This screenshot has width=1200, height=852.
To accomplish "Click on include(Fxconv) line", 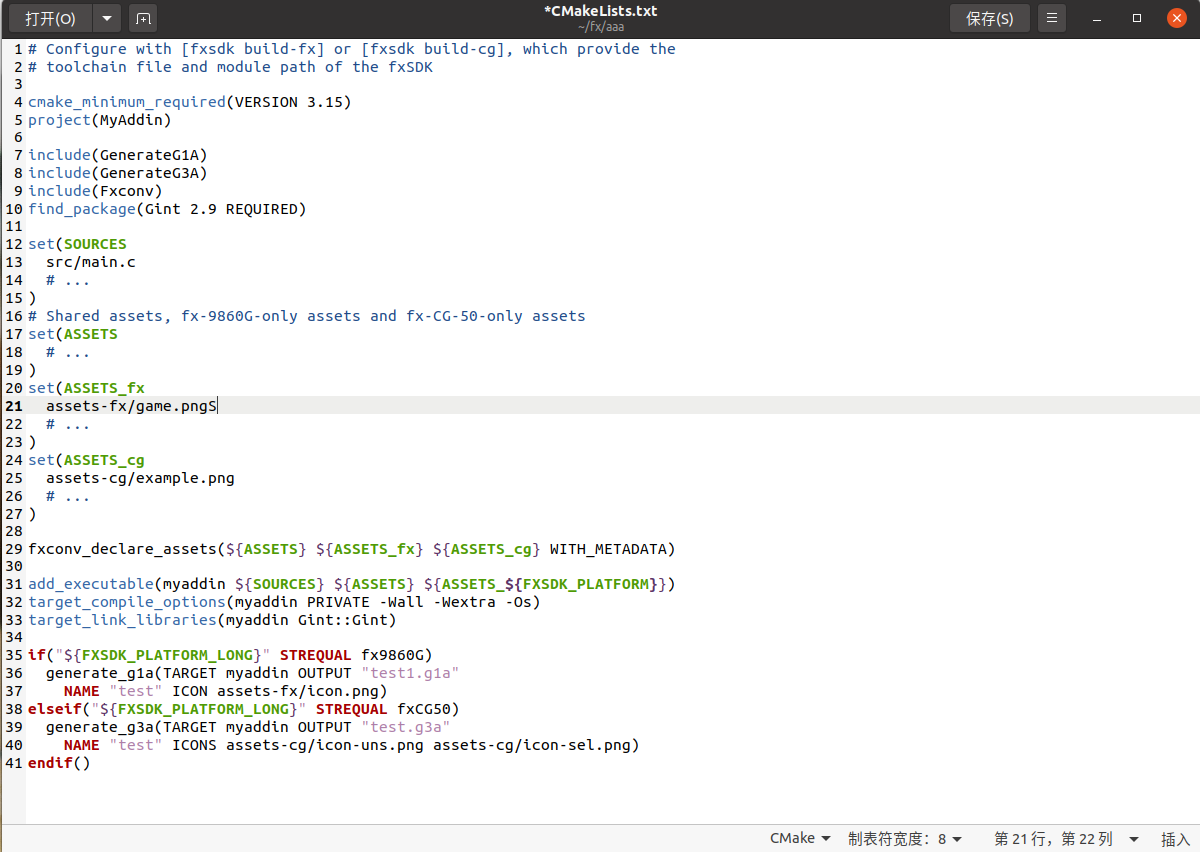I will pyautogui.click(x=95, y=191).
